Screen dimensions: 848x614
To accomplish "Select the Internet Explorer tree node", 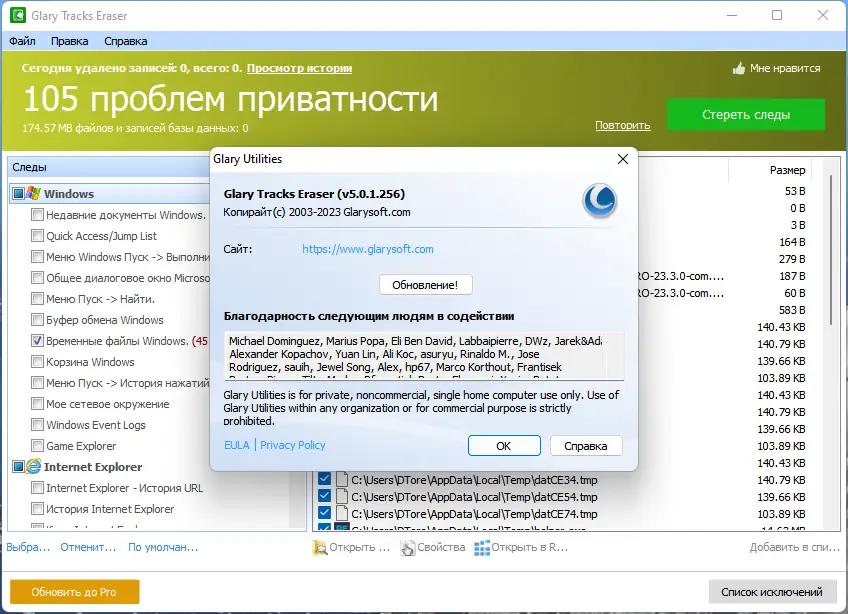I will 92,466.
